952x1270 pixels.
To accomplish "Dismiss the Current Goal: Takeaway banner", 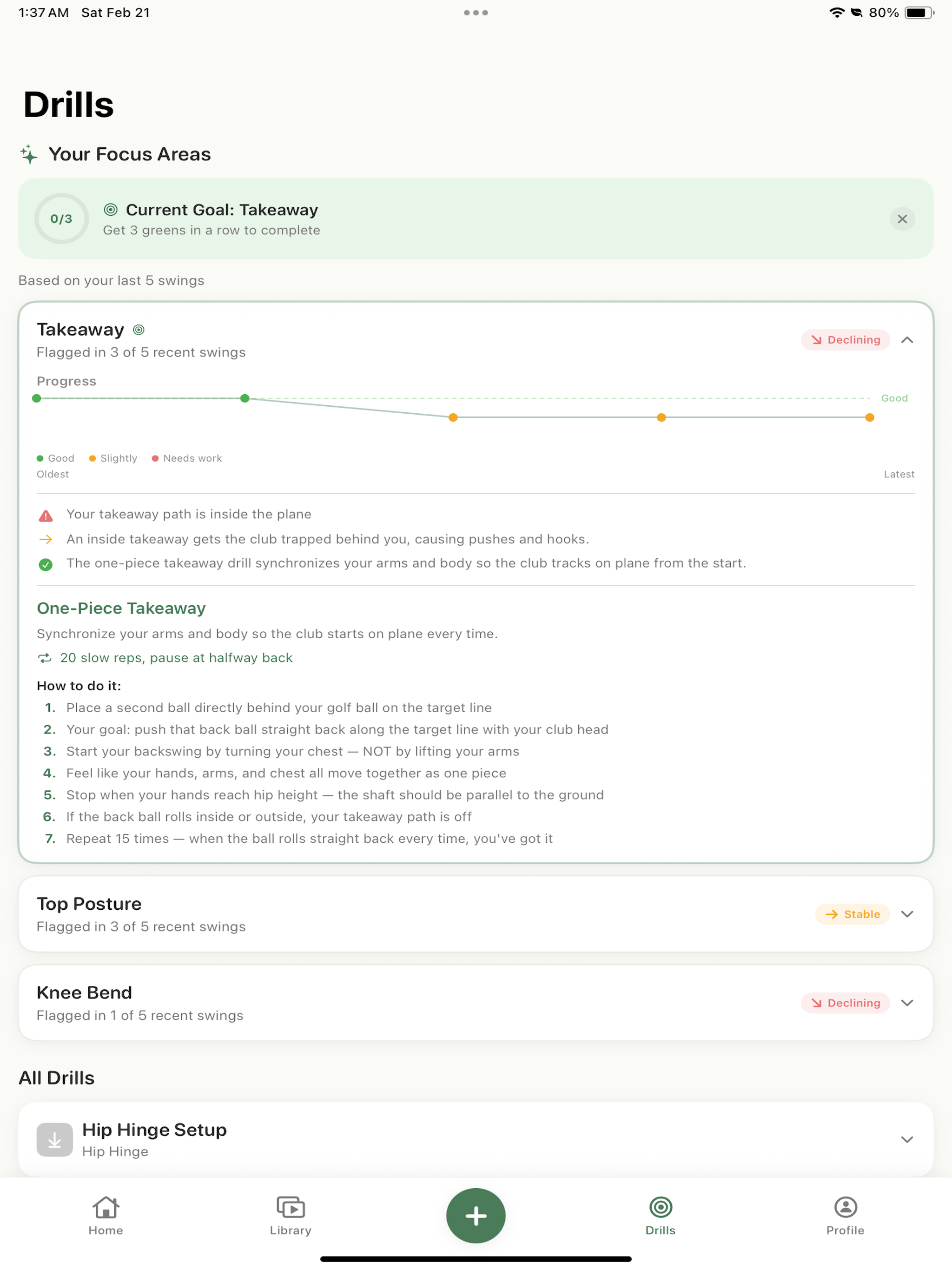I will (x=902, y=219).
